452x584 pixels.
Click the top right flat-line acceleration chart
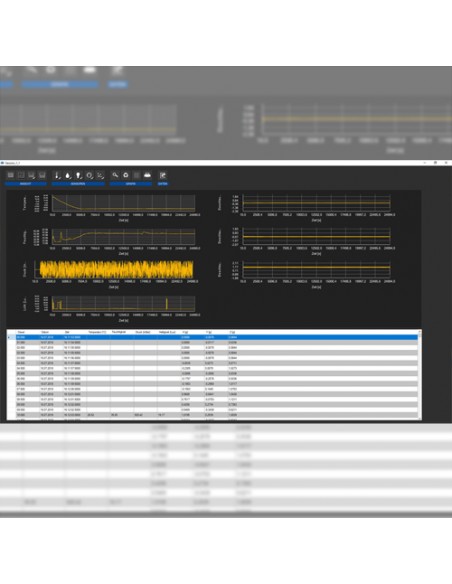[x=316, y=203]
